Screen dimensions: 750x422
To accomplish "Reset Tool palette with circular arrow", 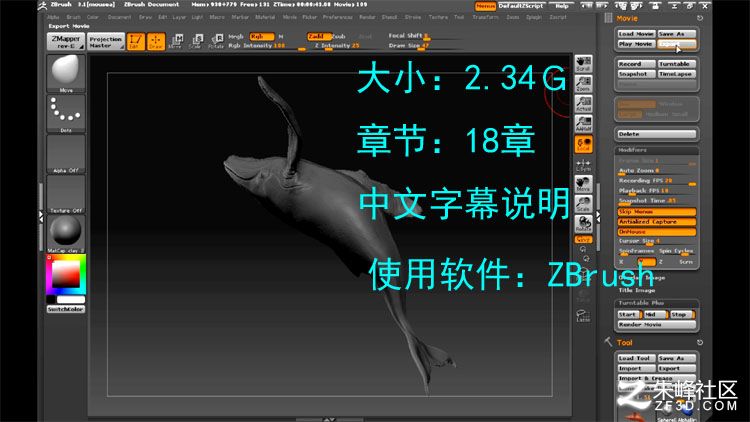I will click(x=700, y=343).
